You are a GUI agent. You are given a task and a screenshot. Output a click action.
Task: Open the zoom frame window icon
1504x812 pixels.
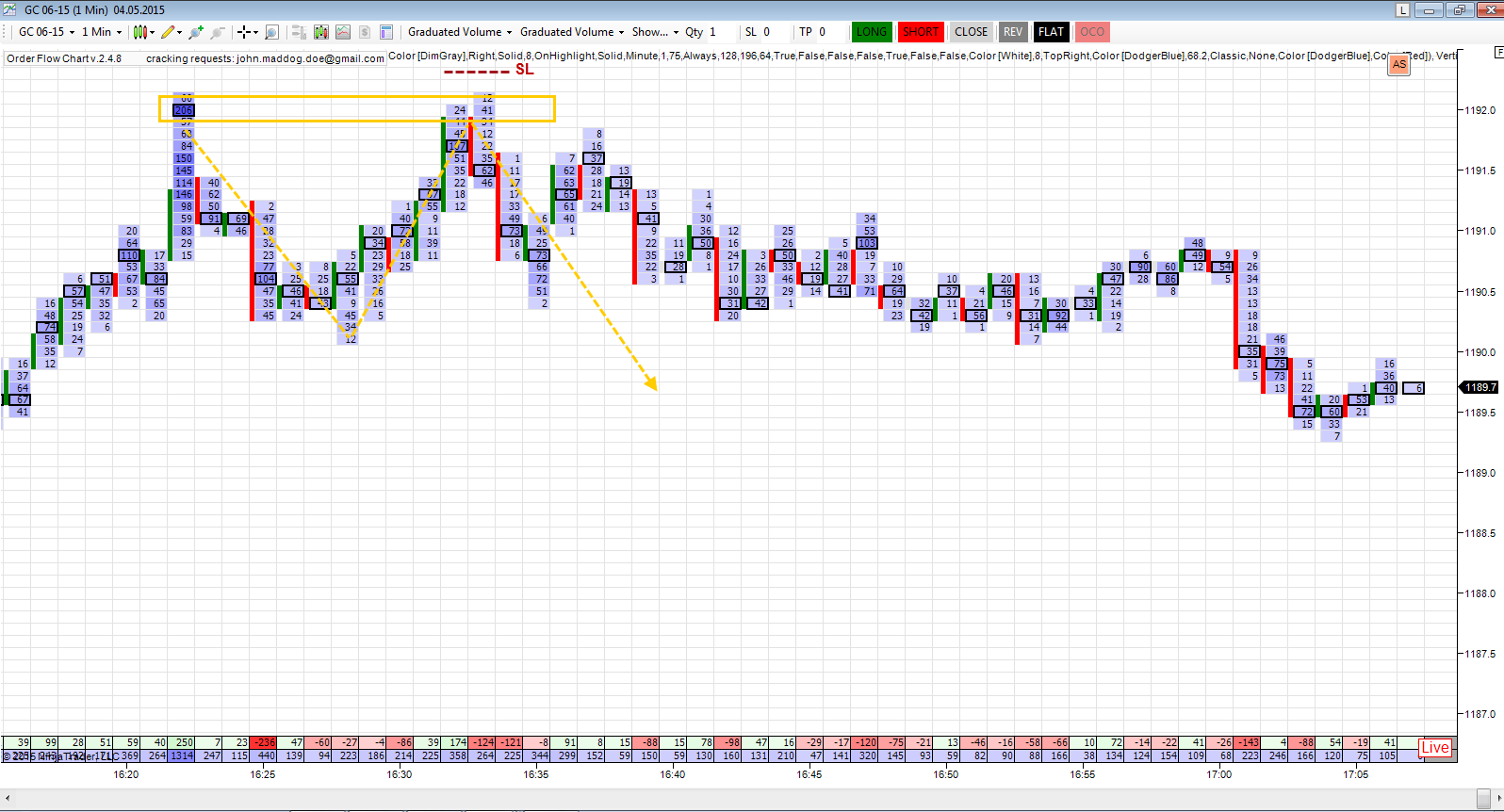(x=271, y=32)
